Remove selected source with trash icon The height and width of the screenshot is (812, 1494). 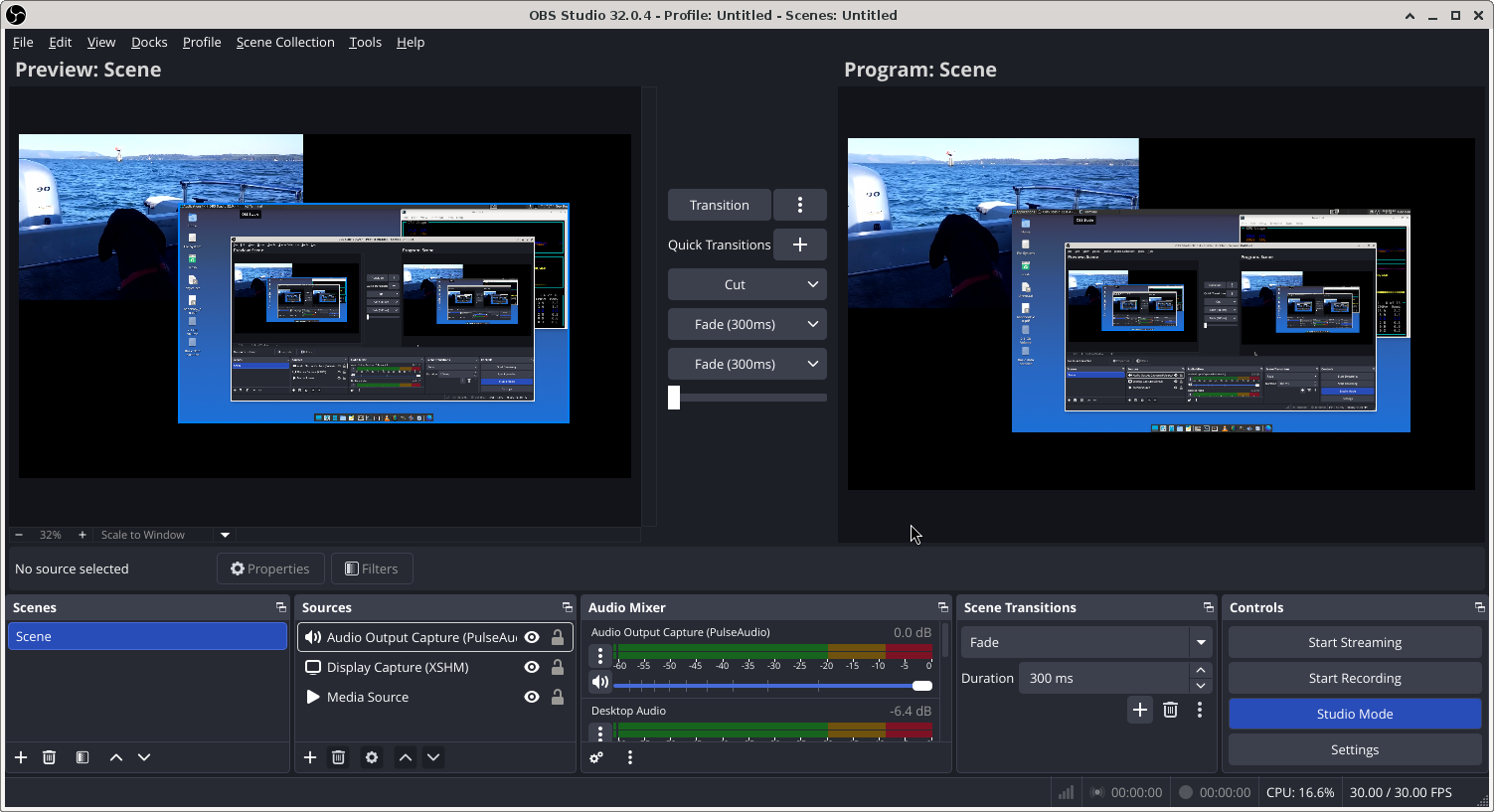(338, 757)
